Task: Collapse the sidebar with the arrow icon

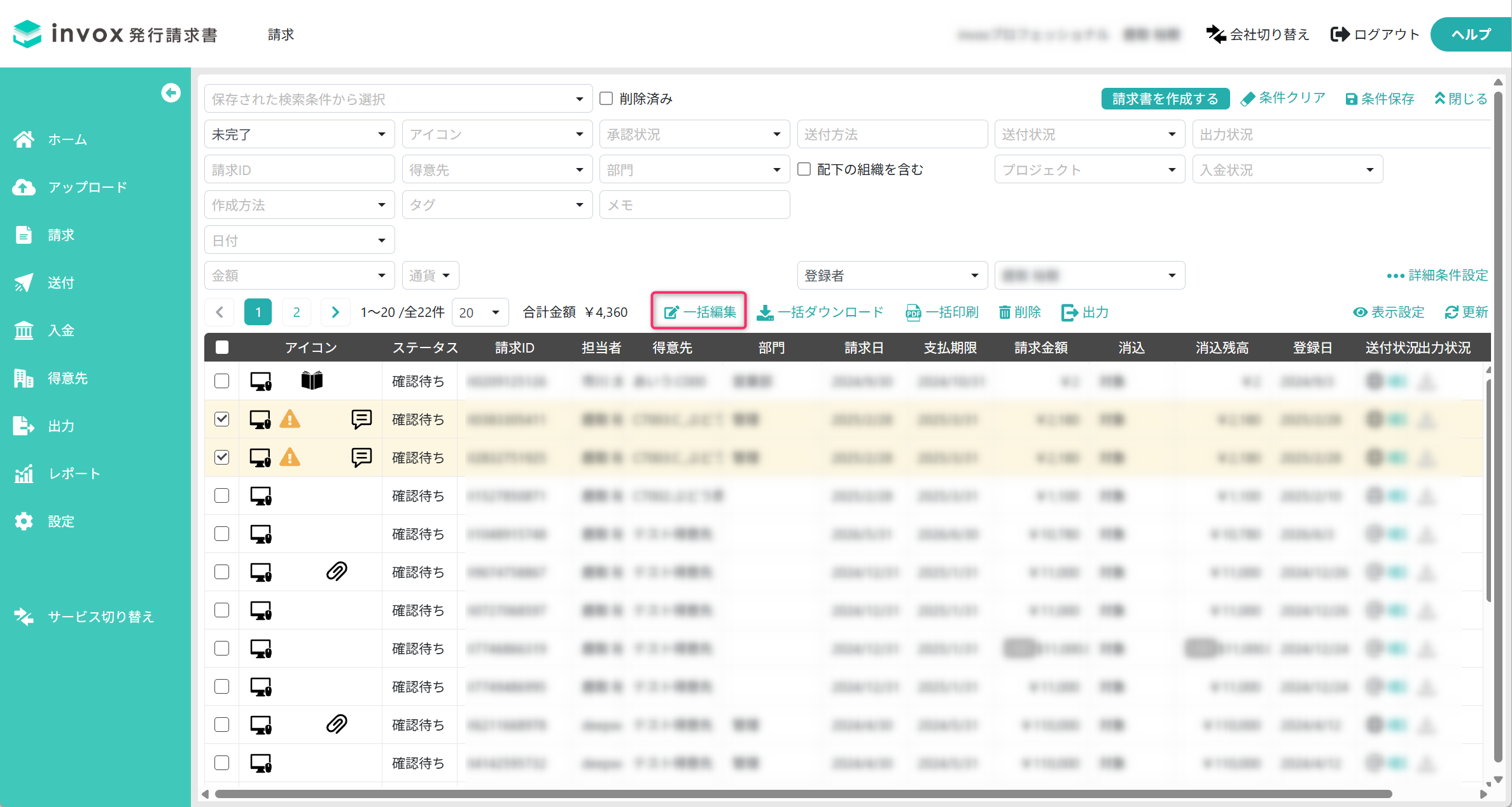Action: 171,93
